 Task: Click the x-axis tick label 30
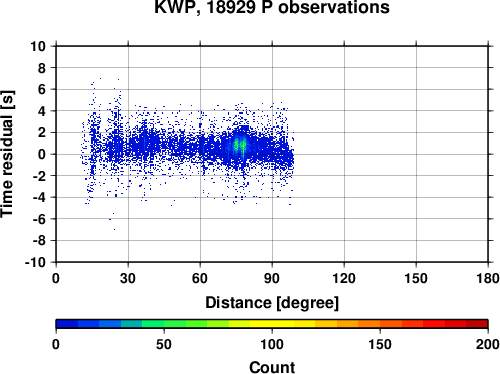[128, 278]
